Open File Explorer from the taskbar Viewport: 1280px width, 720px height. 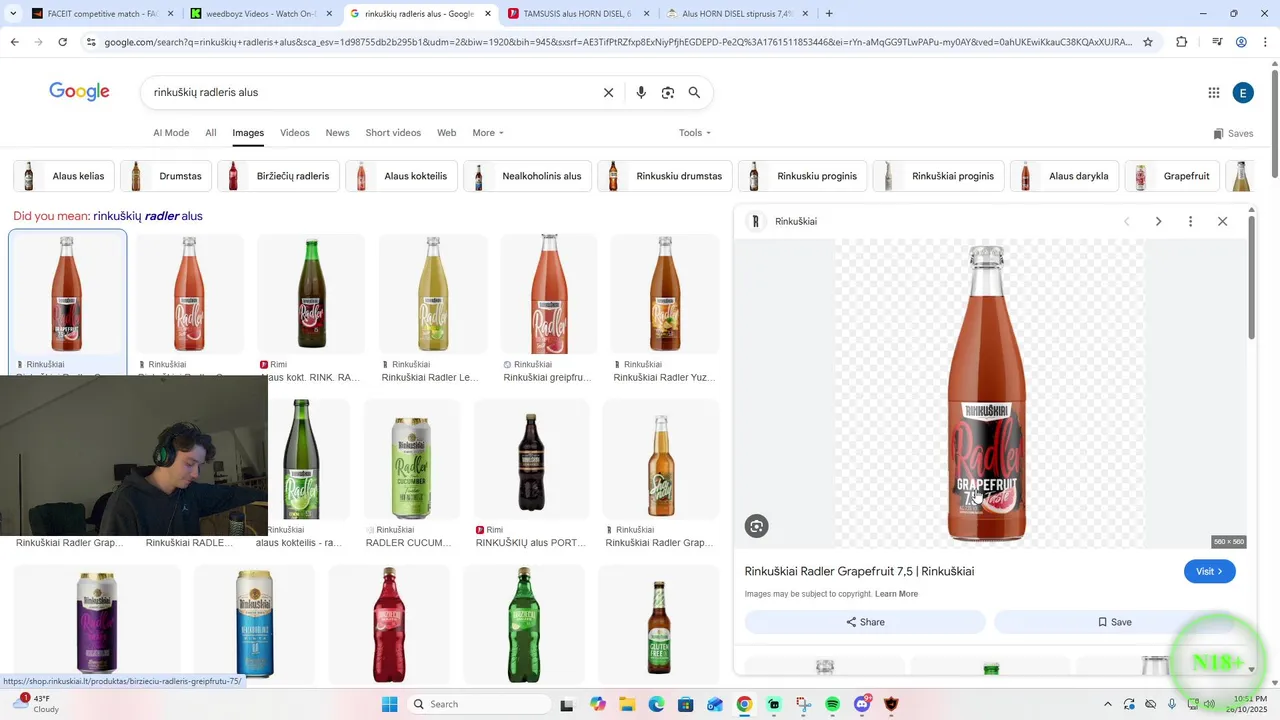pos(627,704)
